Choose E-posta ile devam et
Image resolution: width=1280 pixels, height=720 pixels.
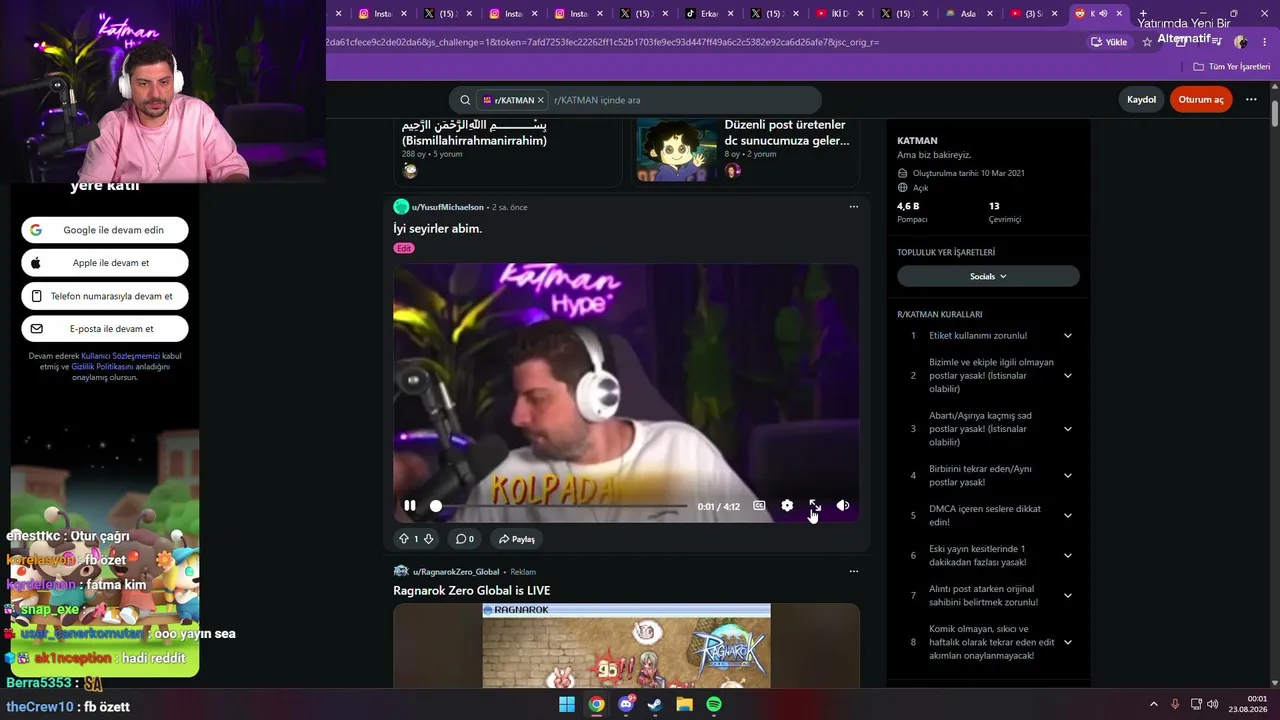[x=105, y=329]
